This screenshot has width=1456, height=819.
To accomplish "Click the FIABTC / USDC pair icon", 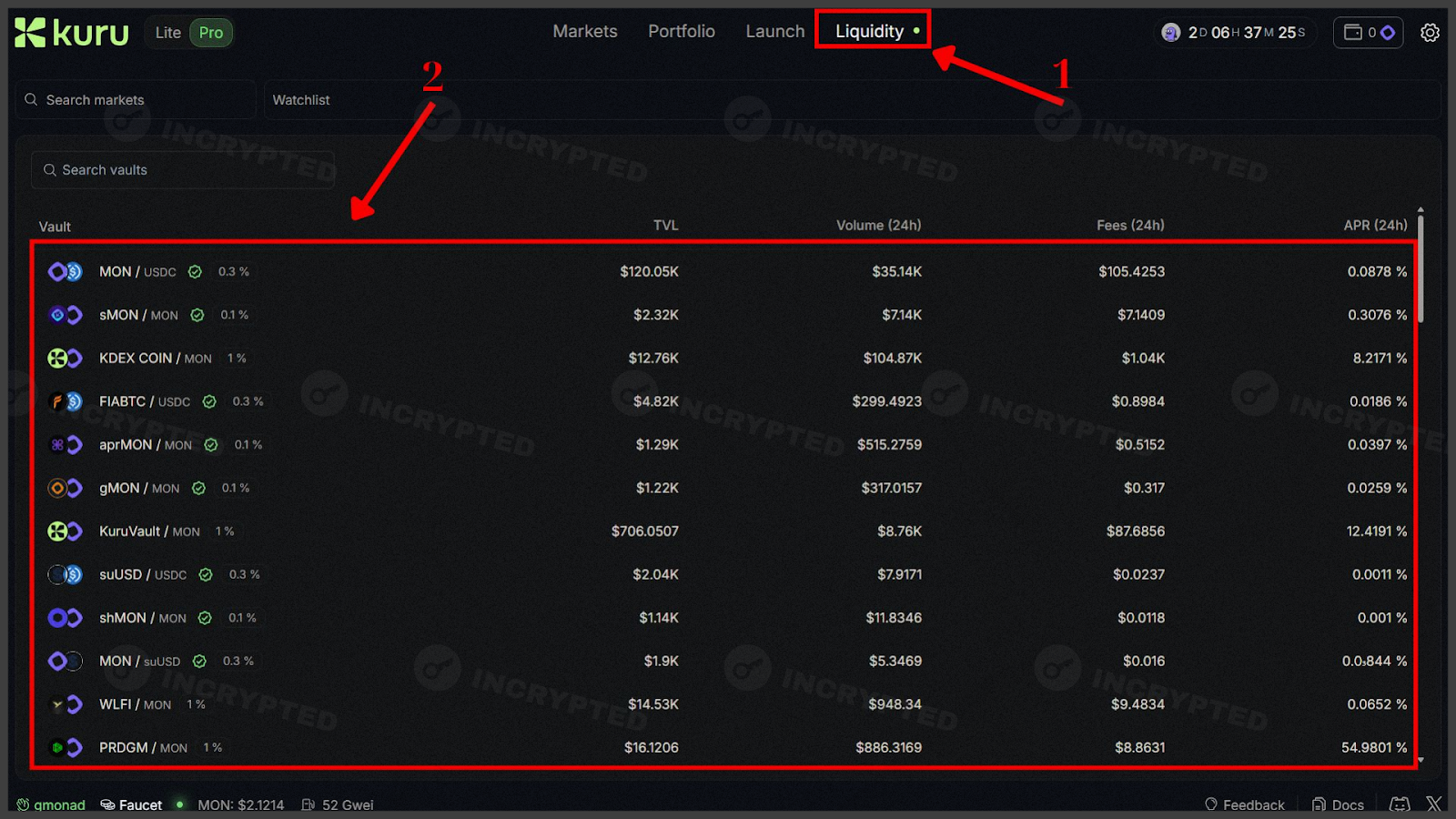I will click(66, 401).
